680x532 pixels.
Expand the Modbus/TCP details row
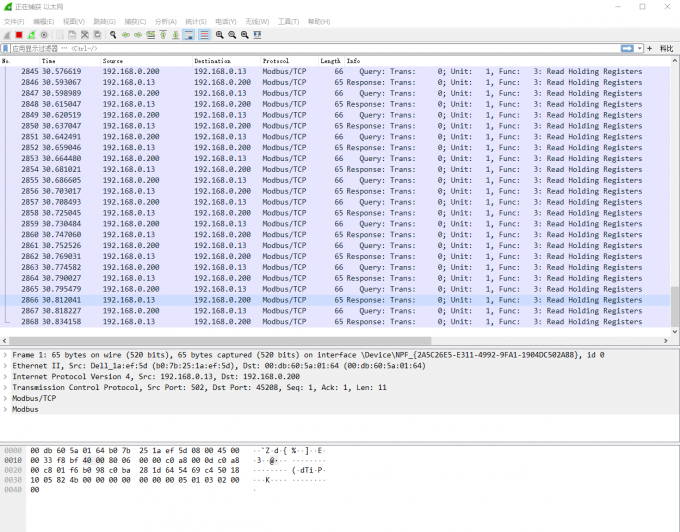pos(5,398)
